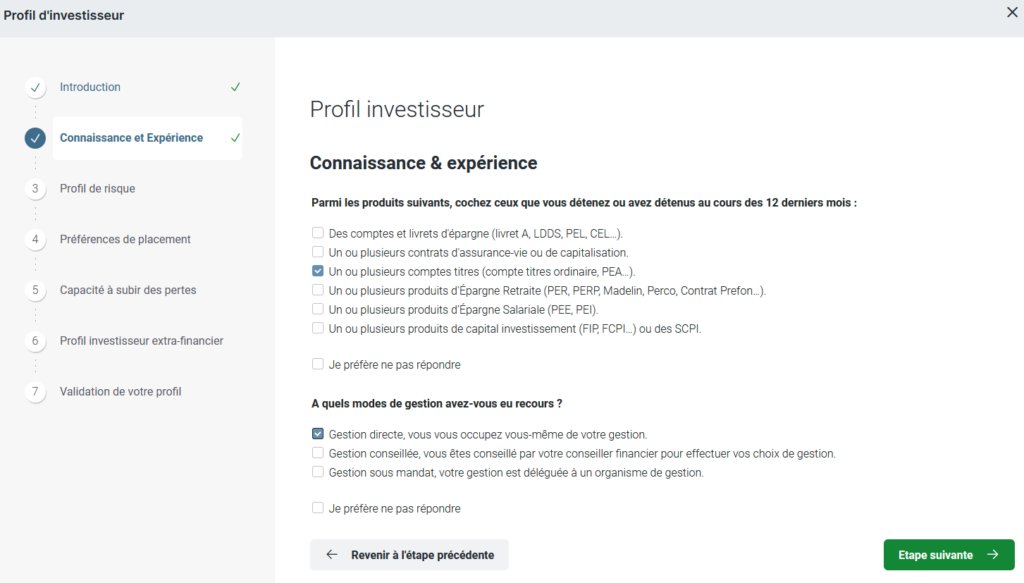Check the Gestion conseillée option
This screenshot has height=583, width=1024.
(318, 453)
